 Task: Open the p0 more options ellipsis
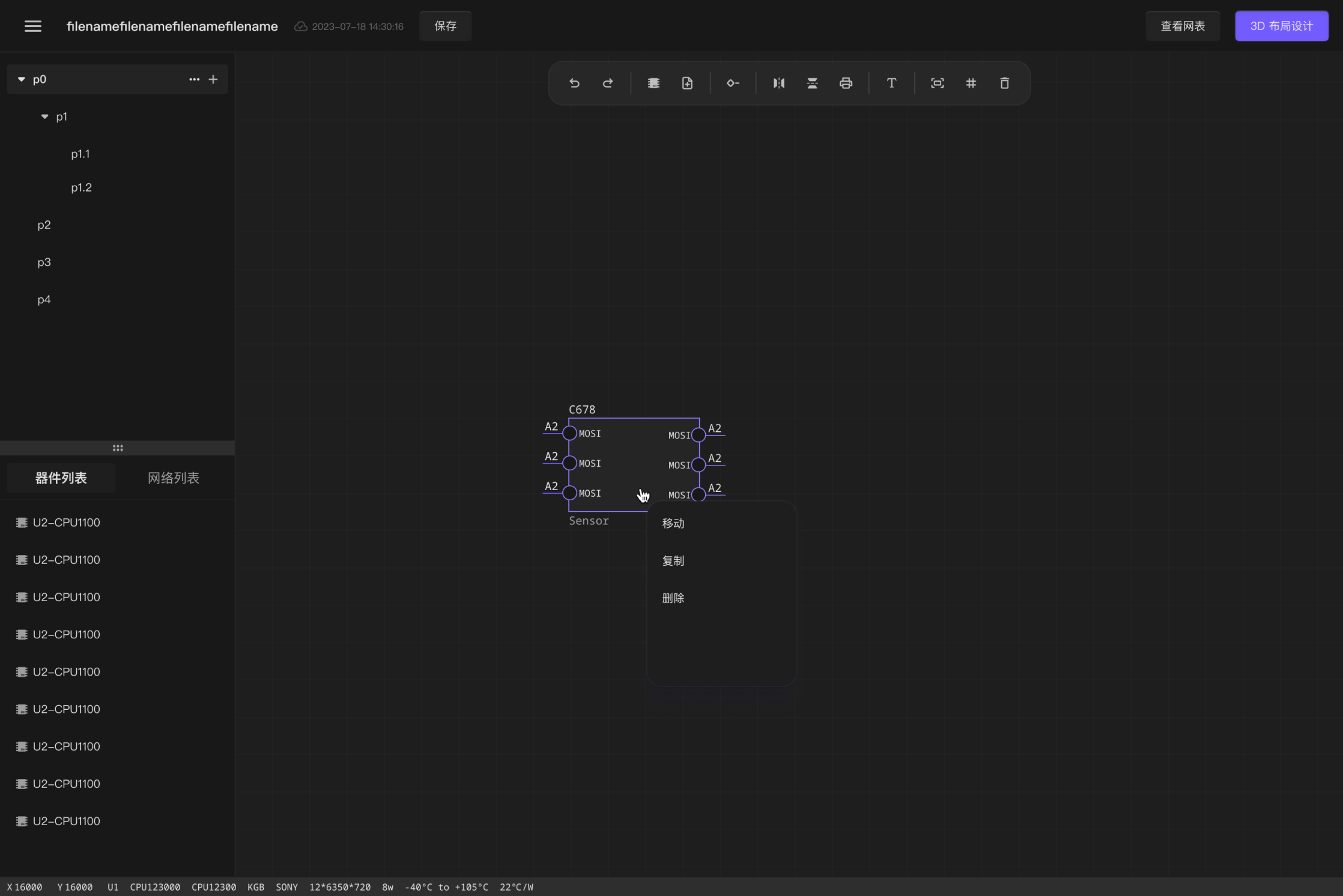click(x=194, y=79)
